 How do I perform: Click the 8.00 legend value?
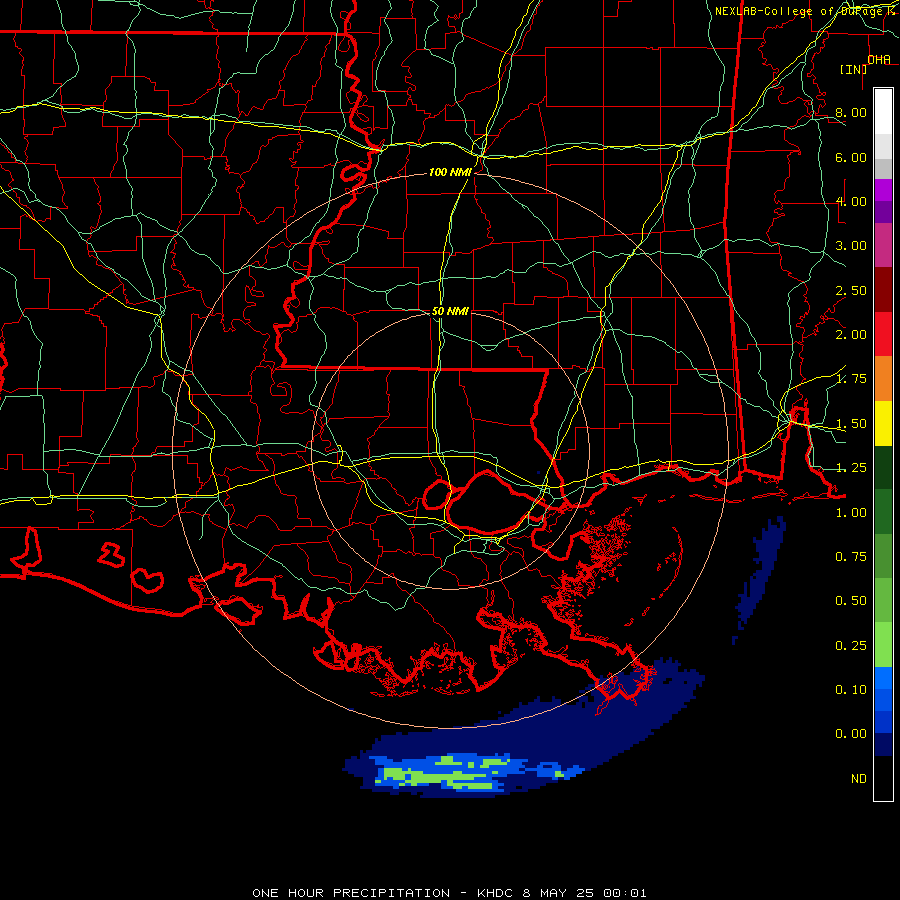851,112
